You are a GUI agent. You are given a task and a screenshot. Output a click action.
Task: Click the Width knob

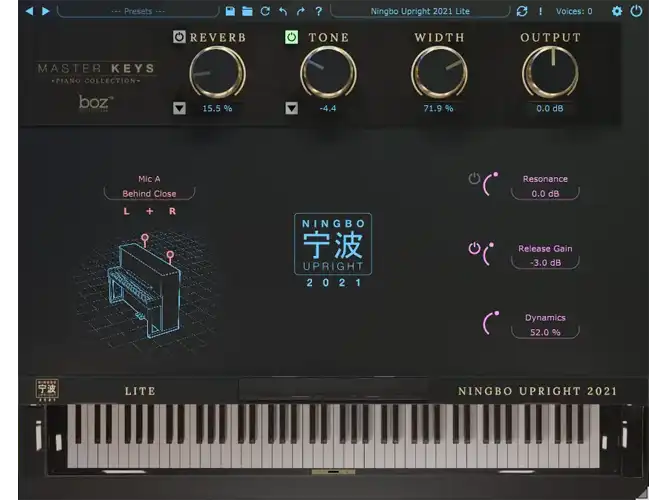(x=439, y=73)
